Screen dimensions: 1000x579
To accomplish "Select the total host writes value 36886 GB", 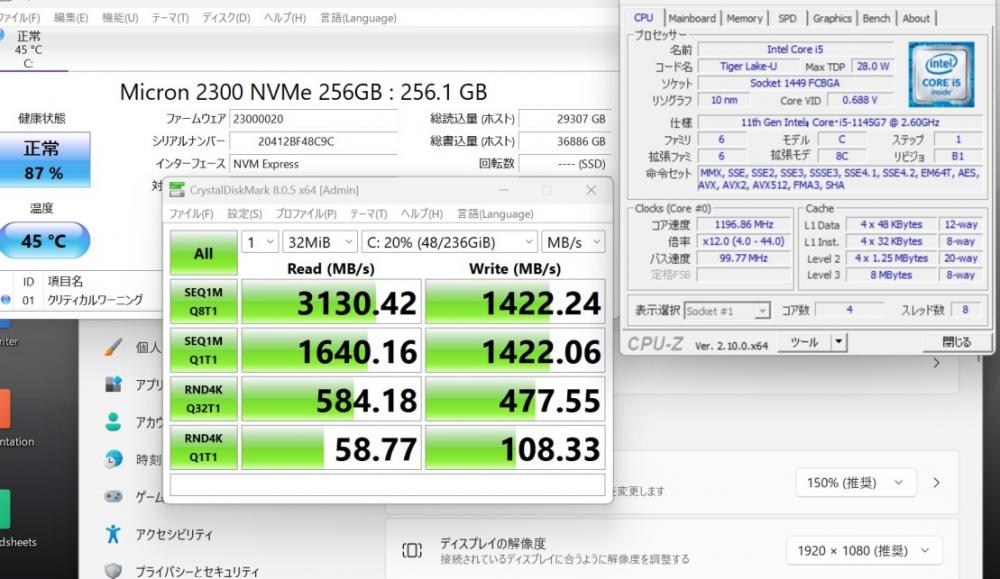I will 564,141.
